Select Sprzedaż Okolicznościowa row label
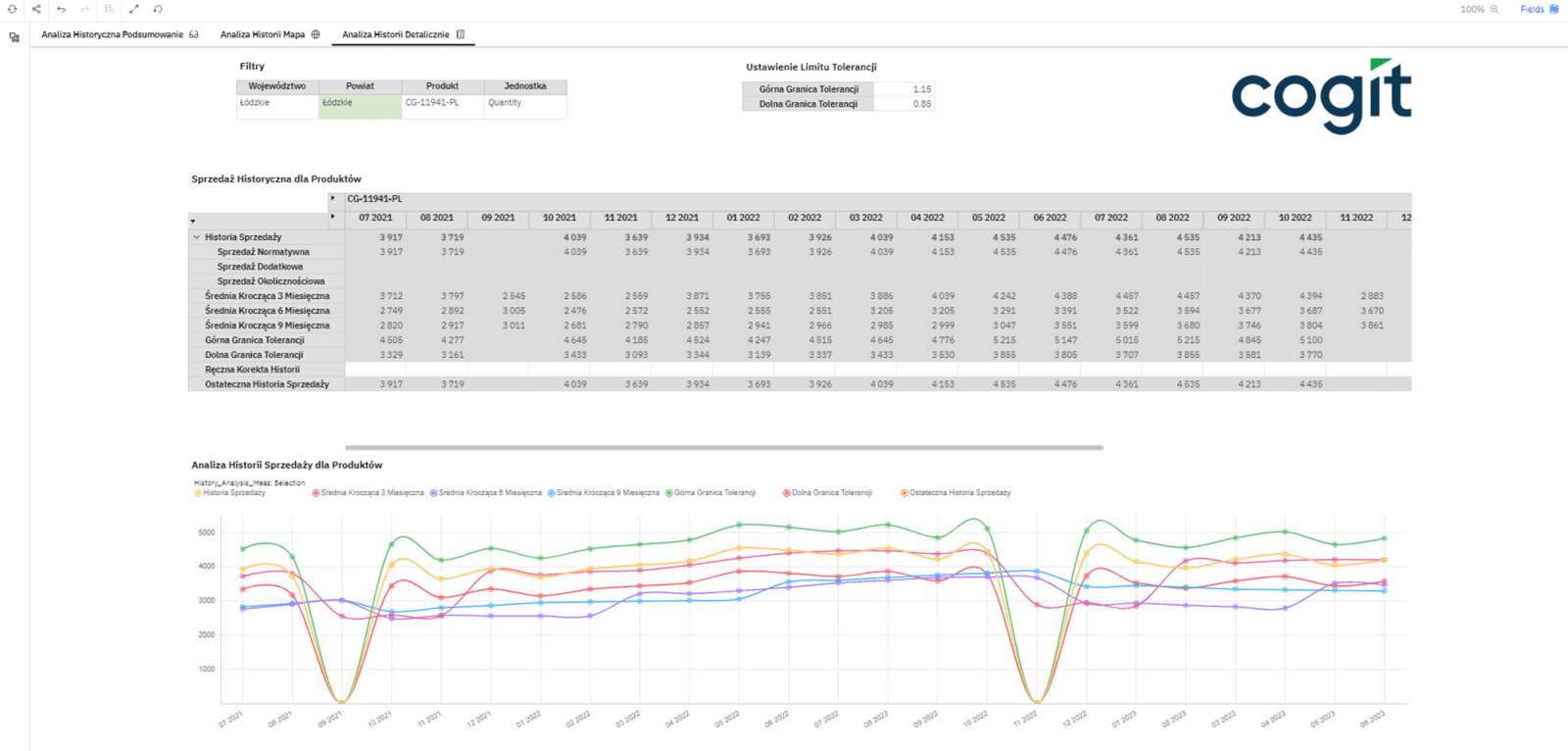Screen dimensions: 1568x751 click(270, 281)
